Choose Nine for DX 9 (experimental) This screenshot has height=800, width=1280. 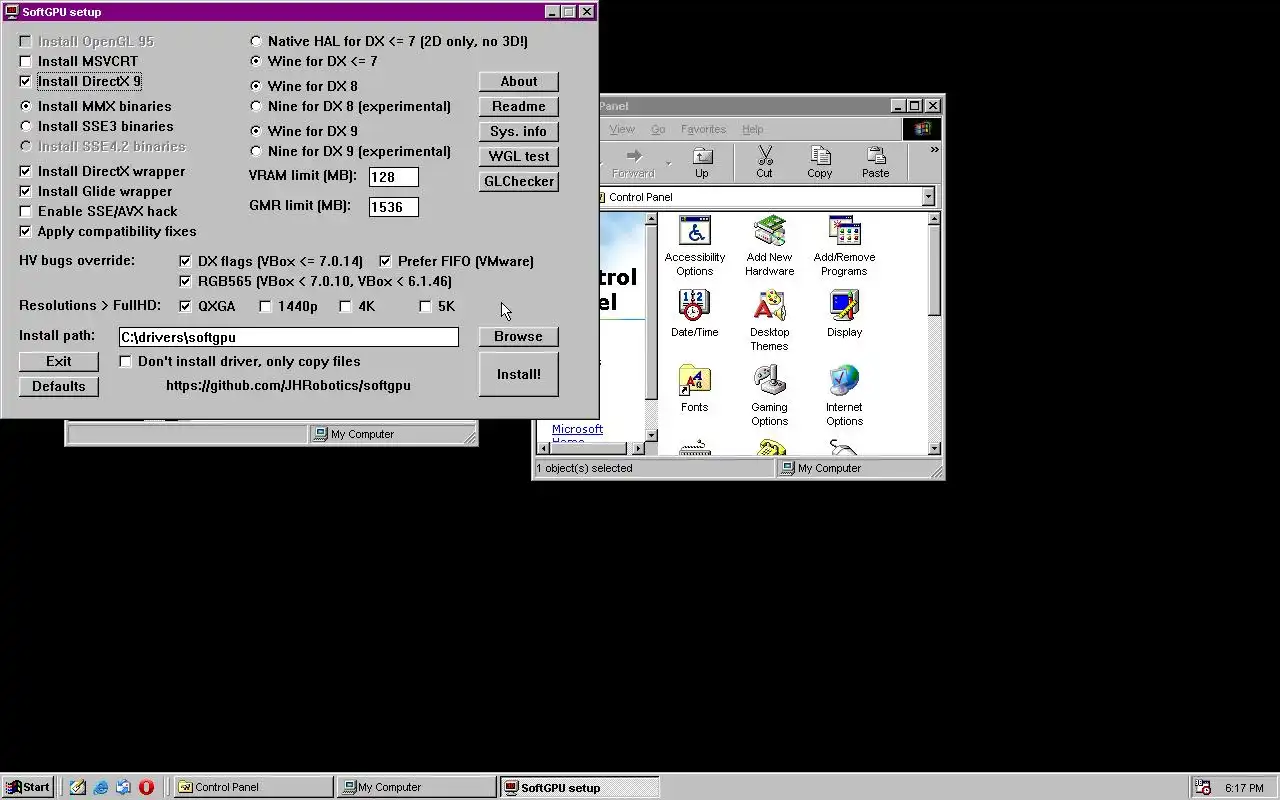(x=256, y=151)
